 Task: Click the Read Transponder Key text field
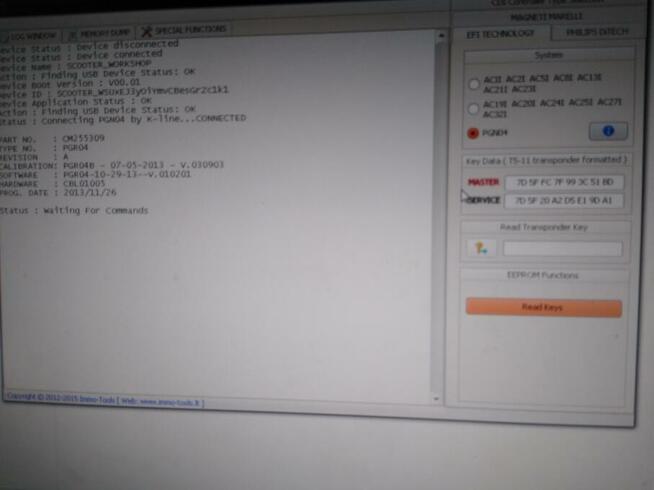point(562,249)
